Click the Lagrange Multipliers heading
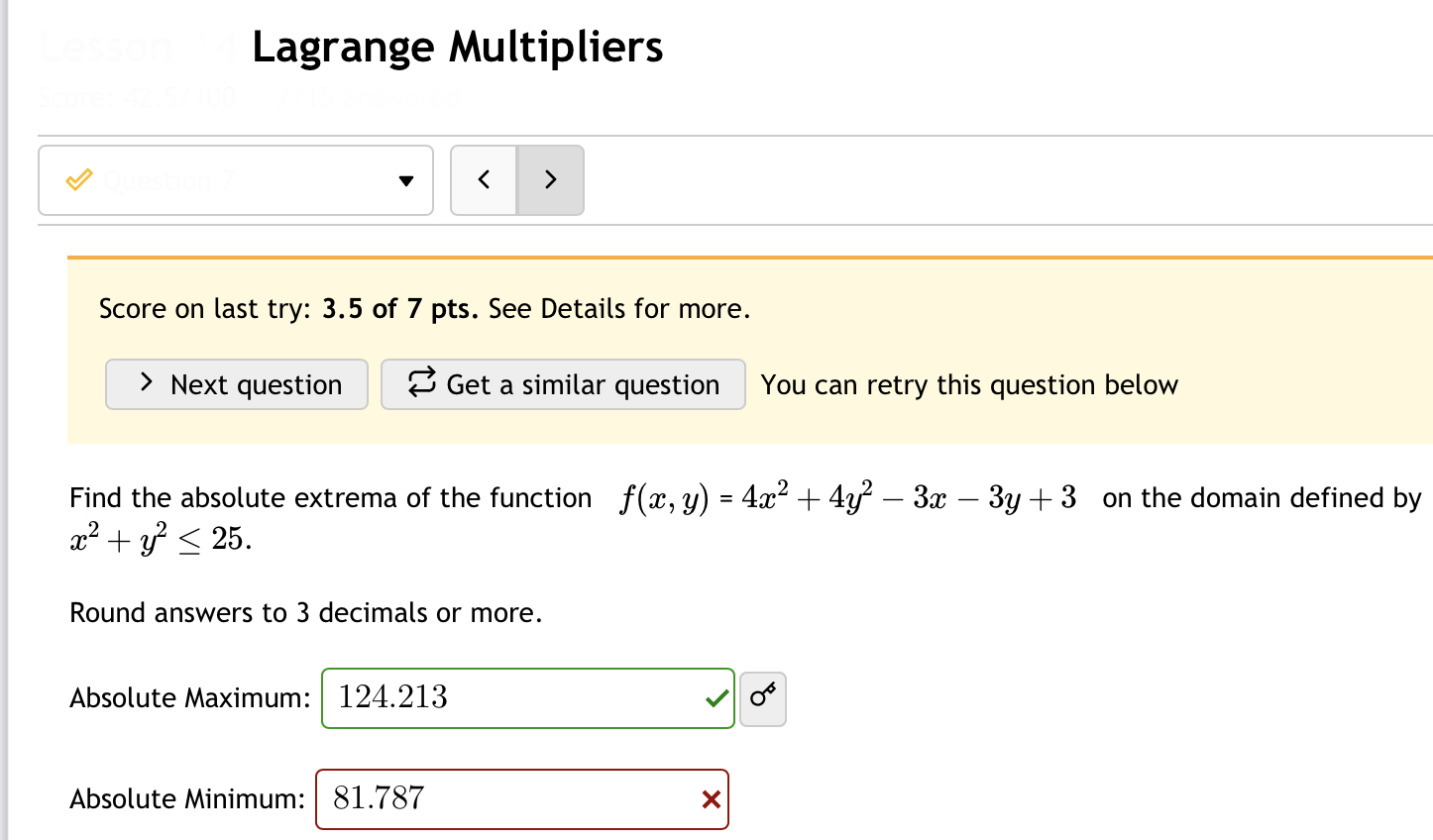The width and height of the screenshot is (1433, 840). pyautogui.click(x=458, y=47)
